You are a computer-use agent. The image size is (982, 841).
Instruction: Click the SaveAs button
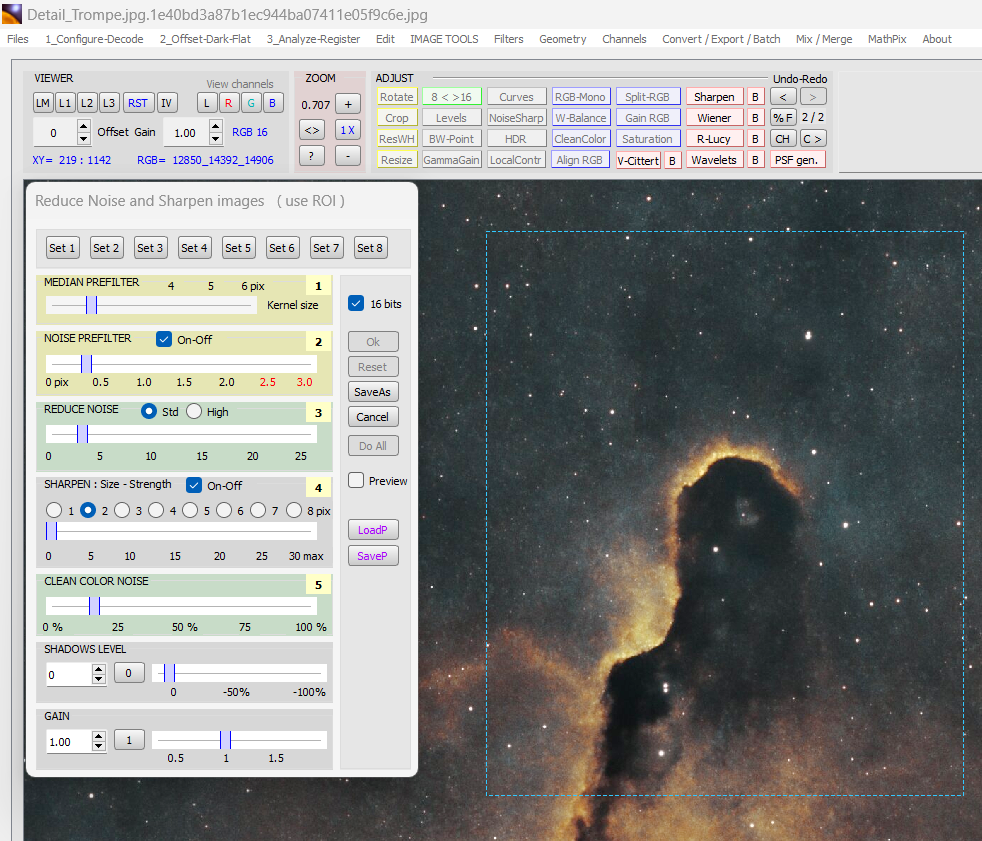tap(372, 392)
